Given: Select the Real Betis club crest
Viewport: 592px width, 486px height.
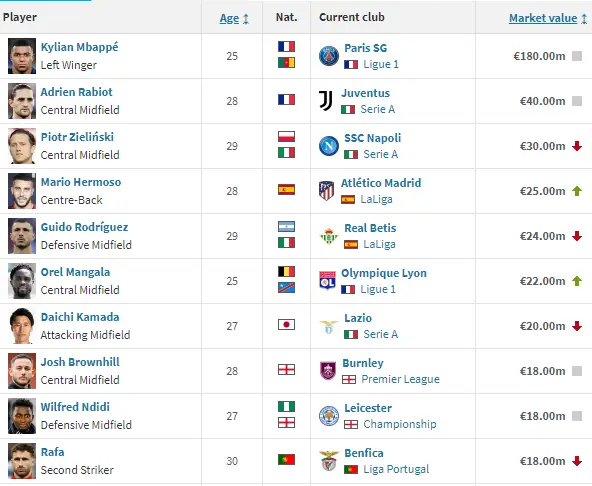Looking at the screenshot, I should (x=328, y=236).
